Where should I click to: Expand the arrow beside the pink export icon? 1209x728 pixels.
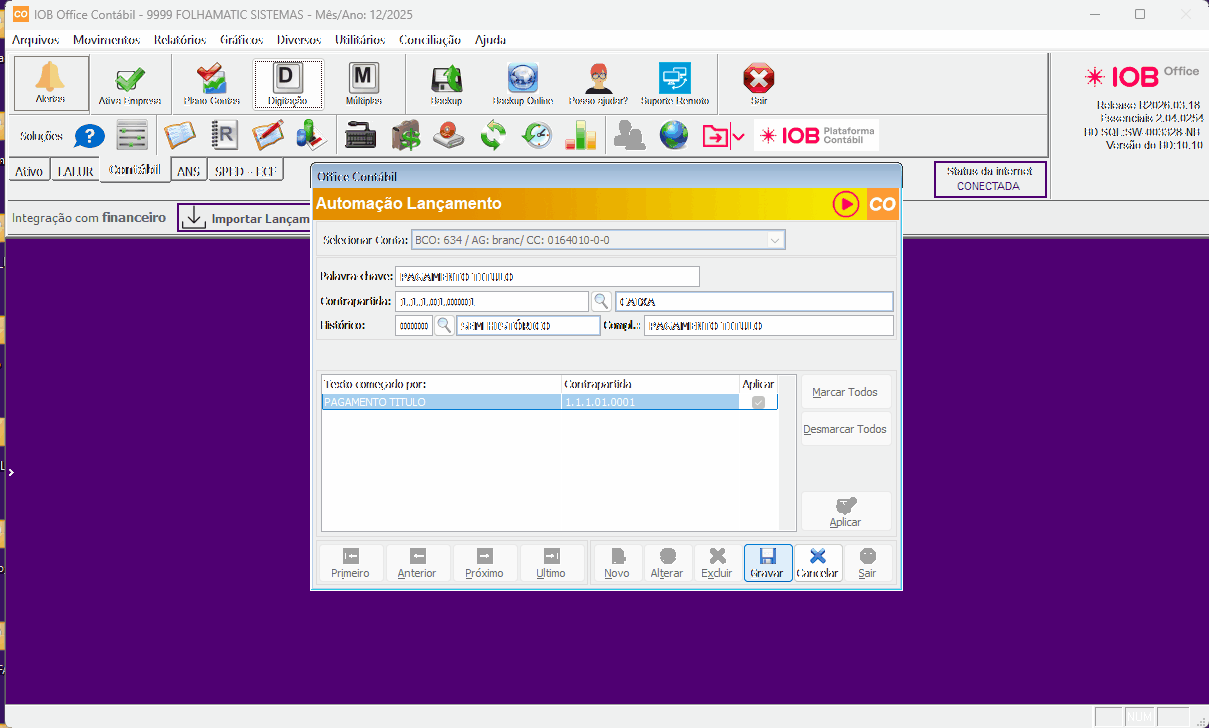pyautogui.click(x=739, y=136)
